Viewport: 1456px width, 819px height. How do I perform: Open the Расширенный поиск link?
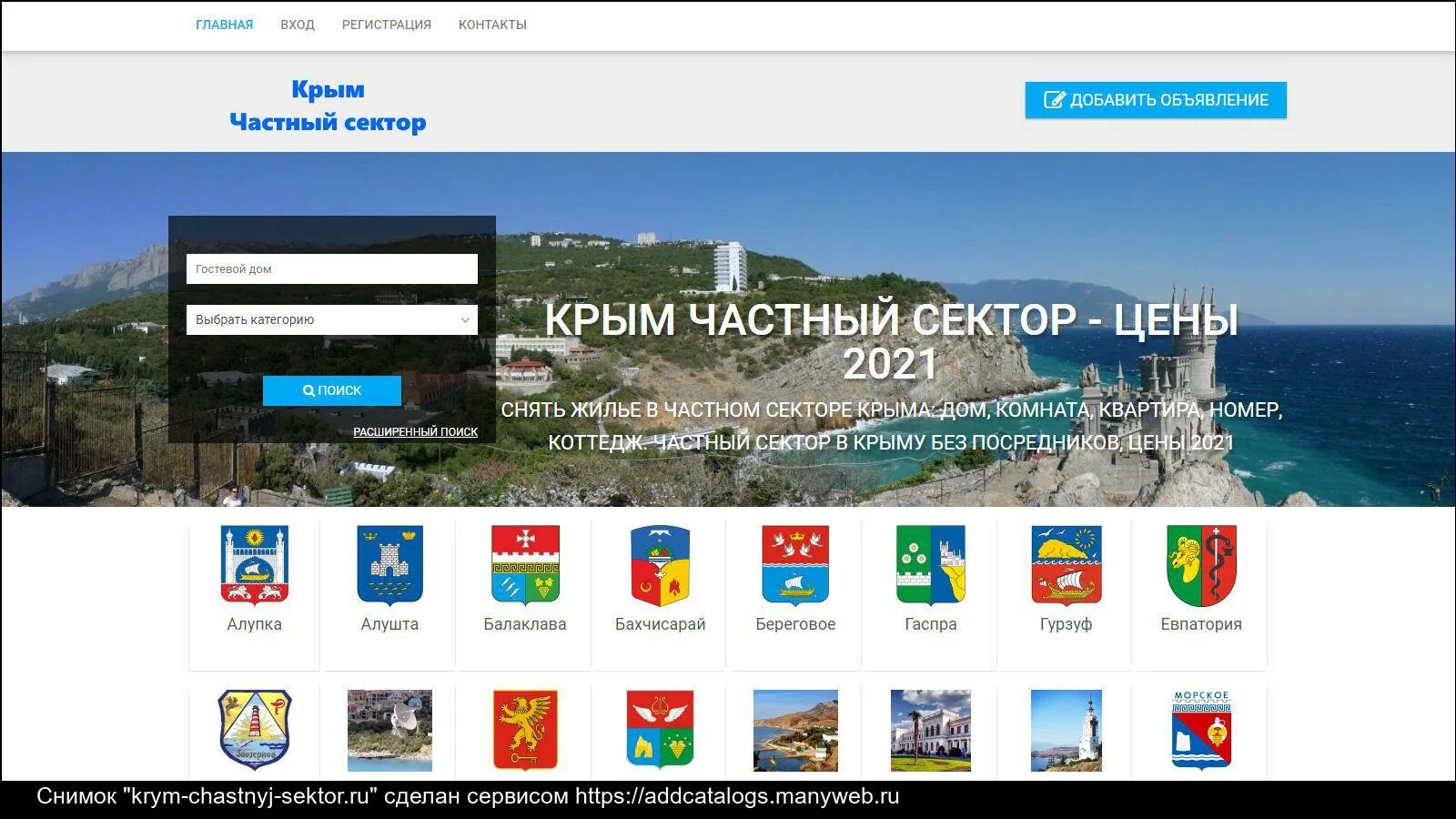[415, 432]
